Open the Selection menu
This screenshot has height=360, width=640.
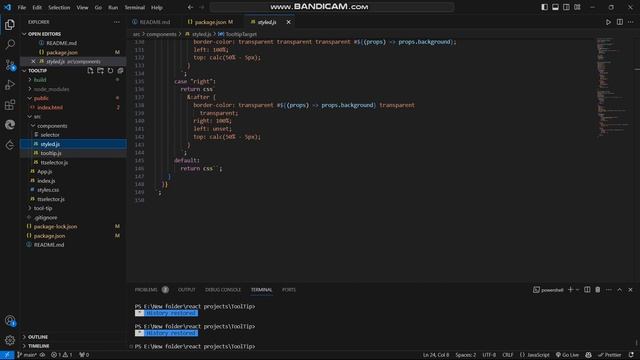[59, 7]
